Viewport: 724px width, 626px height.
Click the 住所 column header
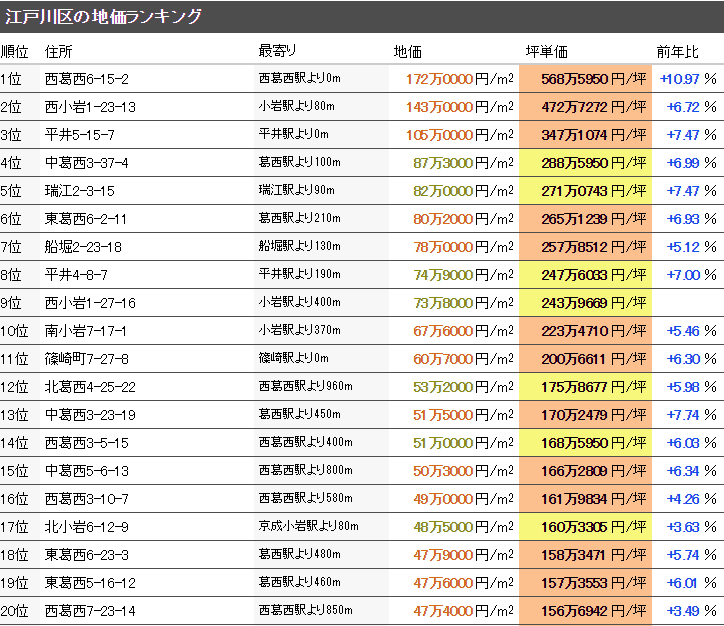coord(59,51)
